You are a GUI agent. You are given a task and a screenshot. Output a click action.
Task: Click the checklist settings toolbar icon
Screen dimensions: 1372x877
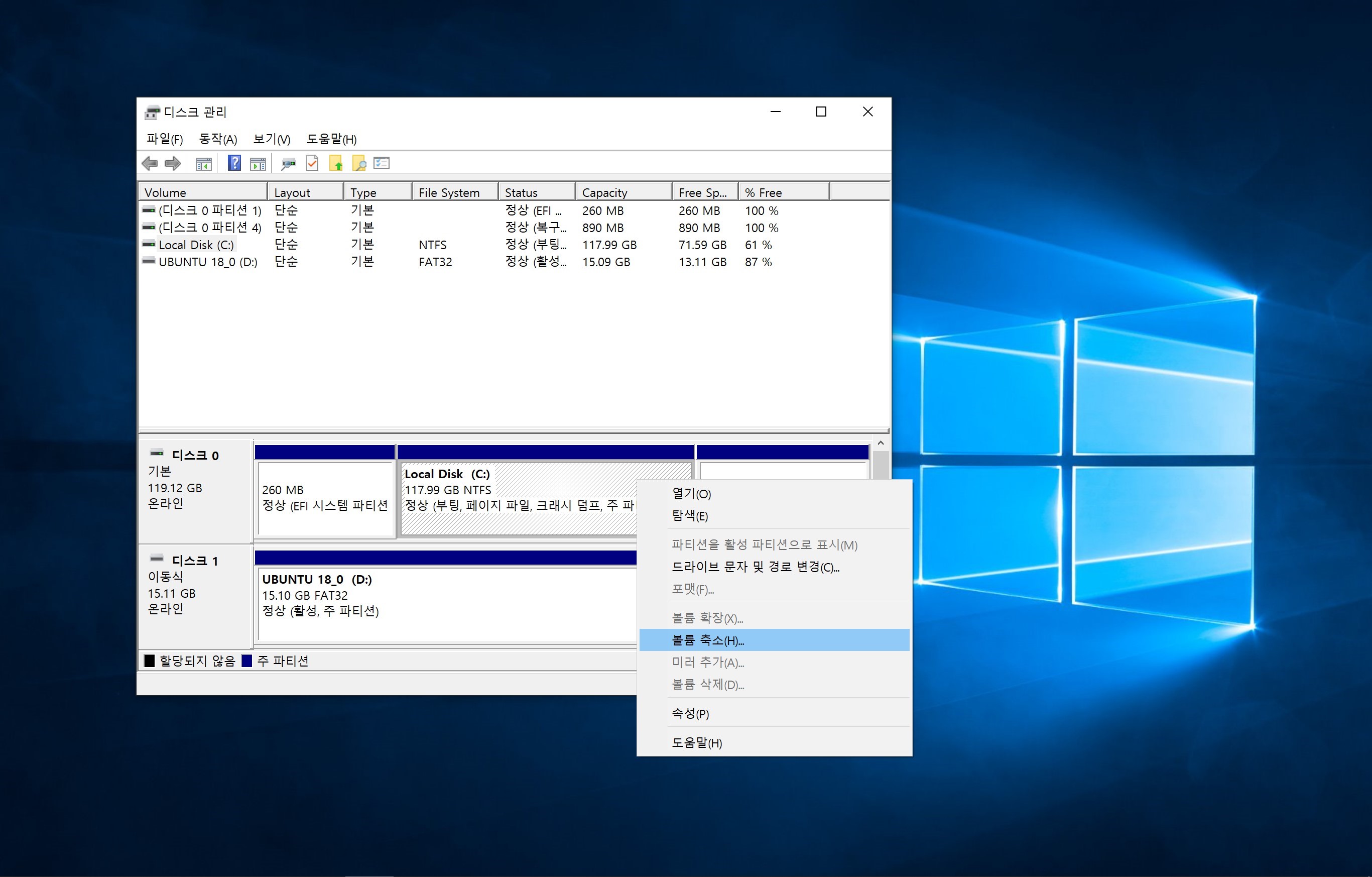coord(382,163)
